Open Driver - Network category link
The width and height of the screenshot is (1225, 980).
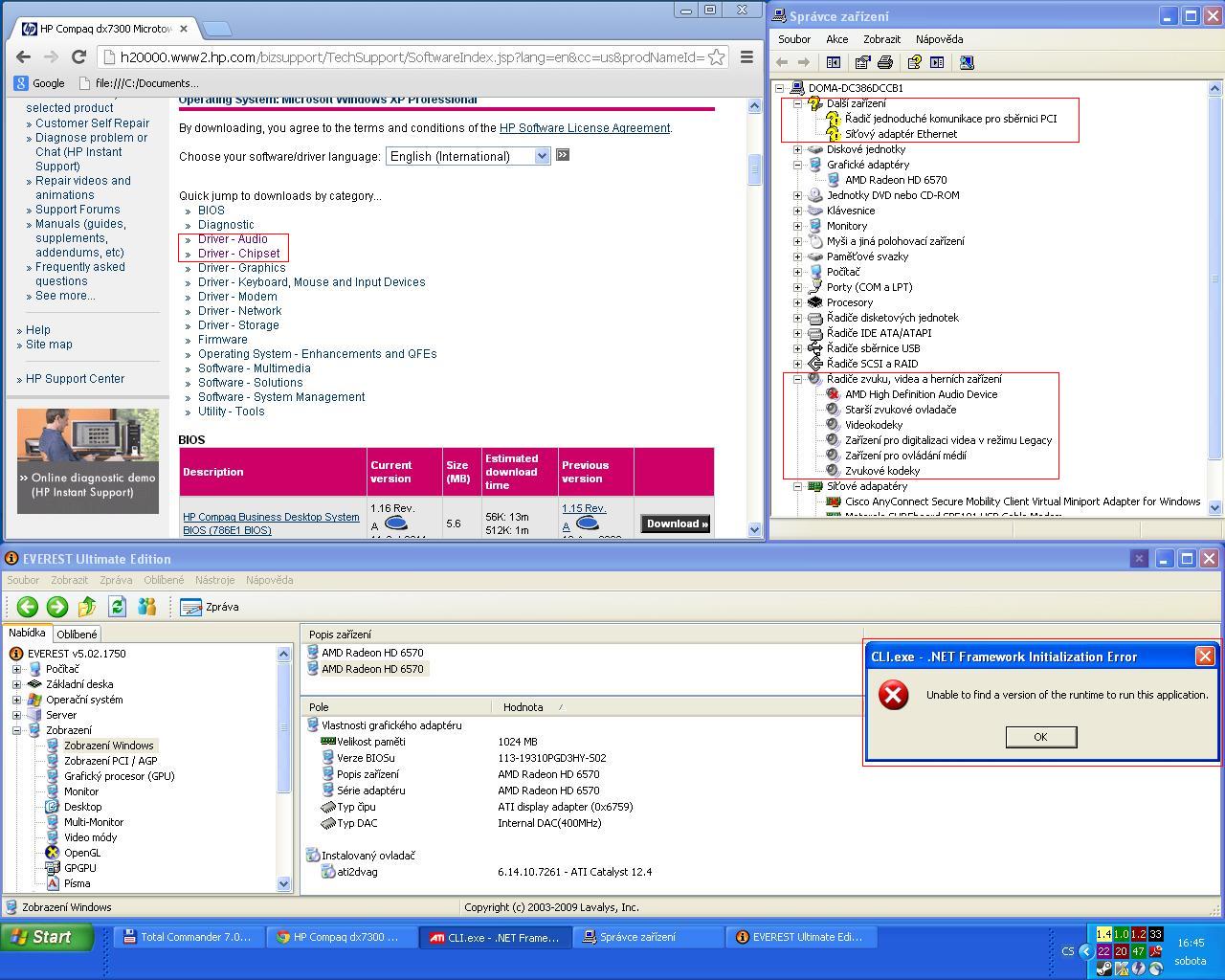point(240,311)
